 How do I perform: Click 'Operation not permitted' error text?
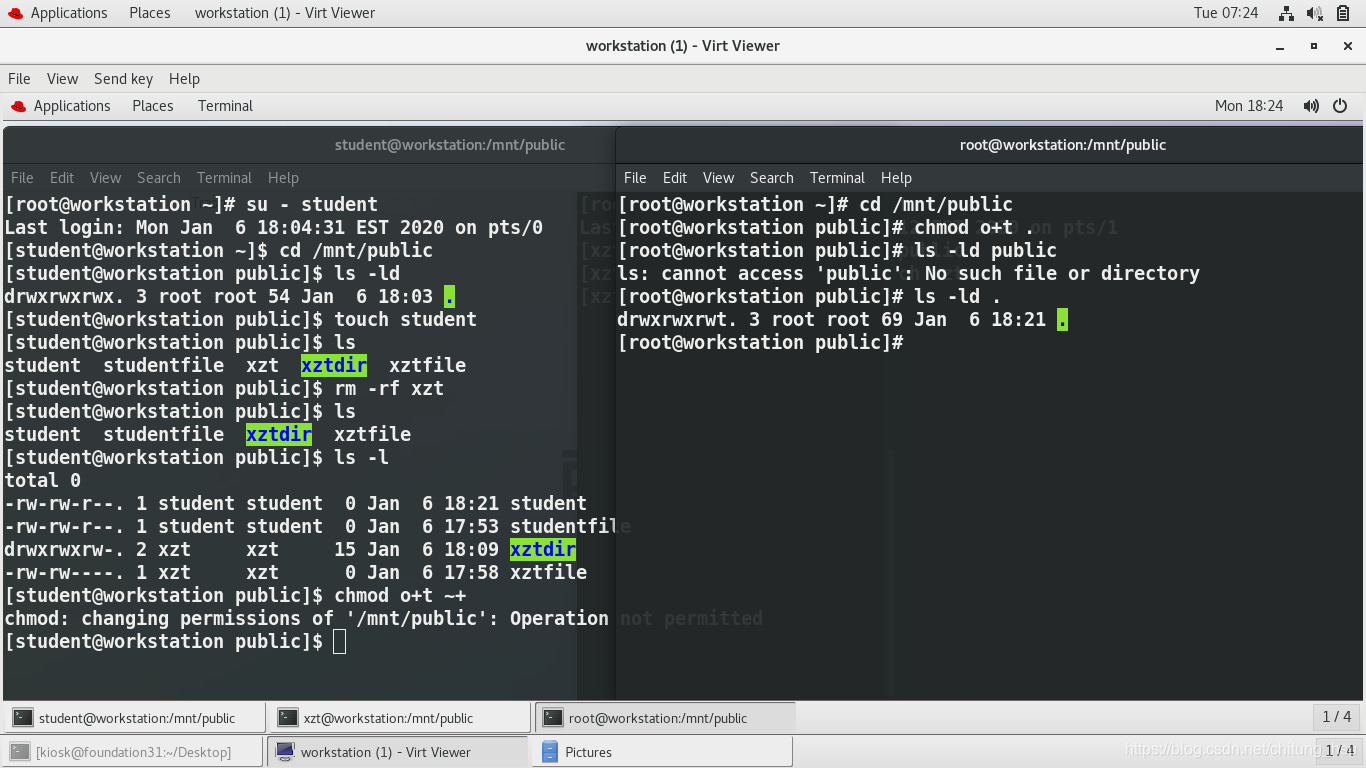(636, 619)
